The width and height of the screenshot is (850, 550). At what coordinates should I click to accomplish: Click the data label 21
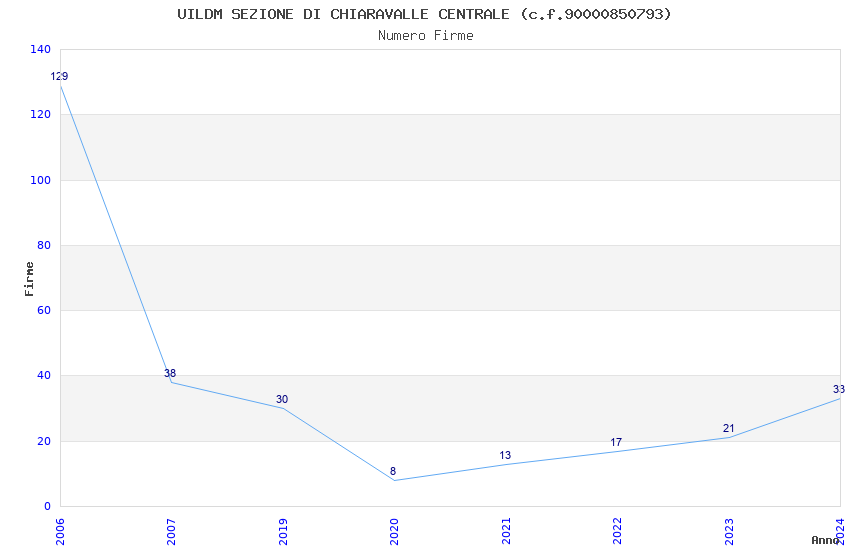729,429
